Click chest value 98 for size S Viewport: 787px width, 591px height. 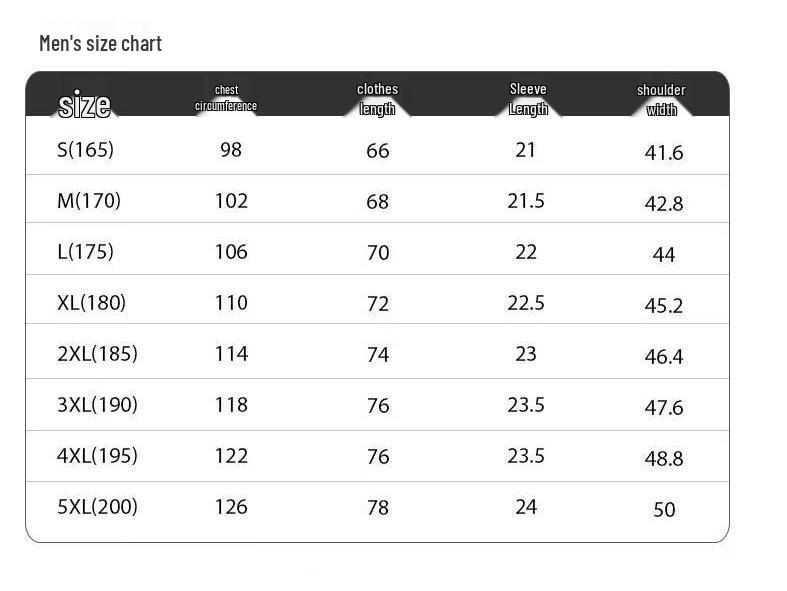231,150
